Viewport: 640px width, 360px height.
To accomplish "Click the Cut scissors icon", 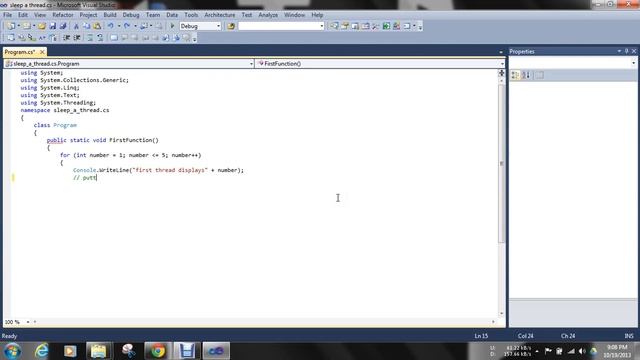I will point(76,26).
